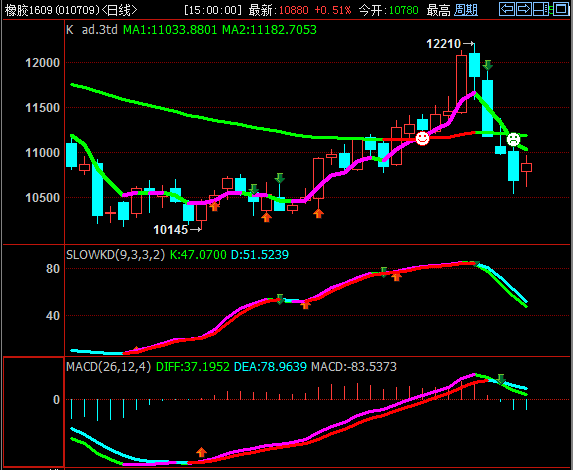
Task: Click the red smiley face marker
Action: point(422,139)
